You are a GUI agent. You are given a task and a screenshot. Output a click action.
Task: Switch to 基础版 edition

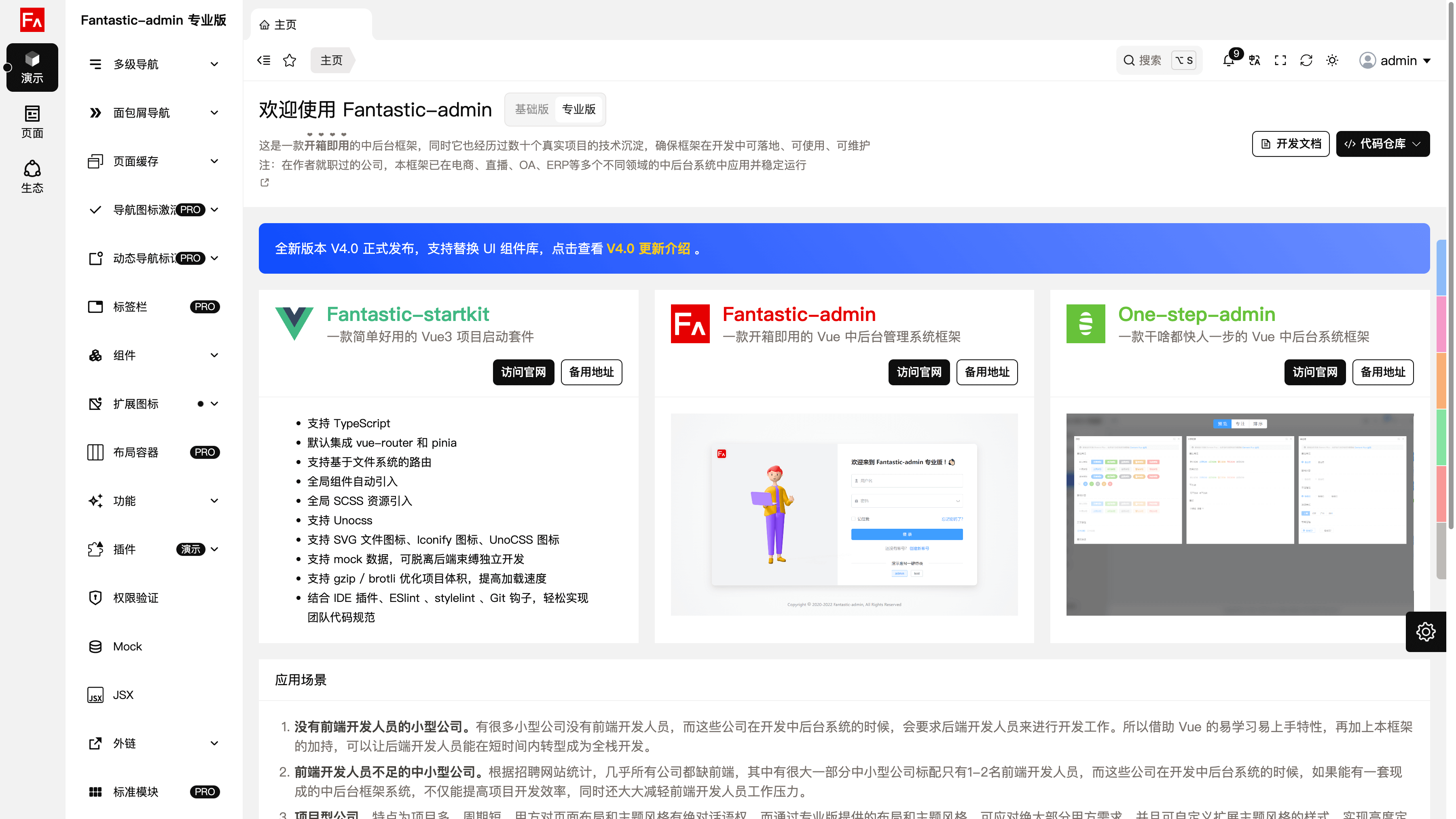[x=531, y=110]
